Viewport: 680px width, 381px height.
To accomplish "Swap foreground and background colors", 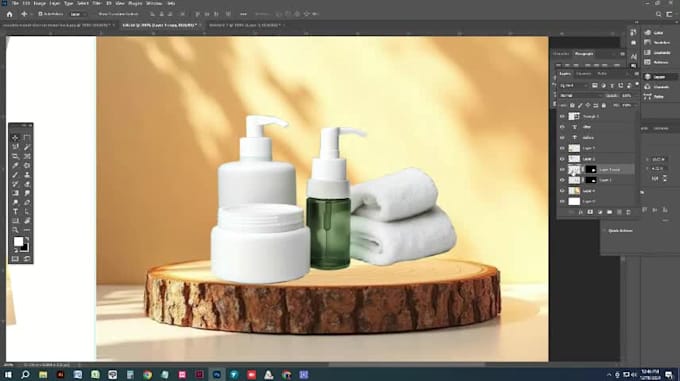I will pyautogui.click(x=26, y=239).
